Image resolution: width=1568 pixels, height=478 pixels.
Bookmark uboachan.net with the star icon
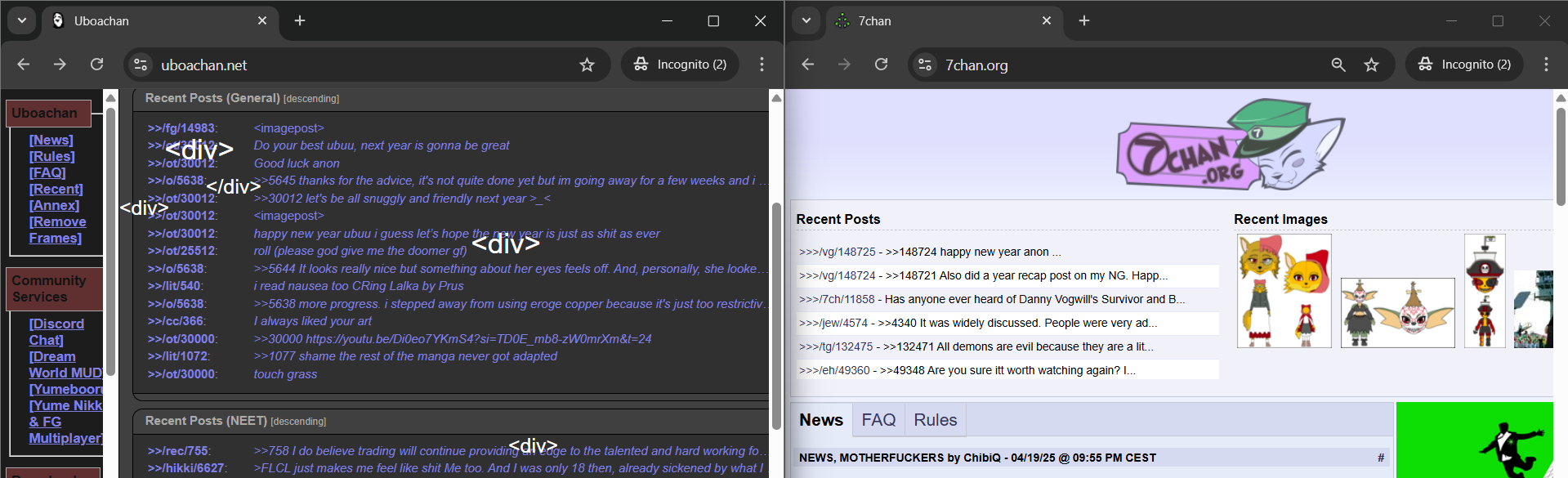point(587,65)
